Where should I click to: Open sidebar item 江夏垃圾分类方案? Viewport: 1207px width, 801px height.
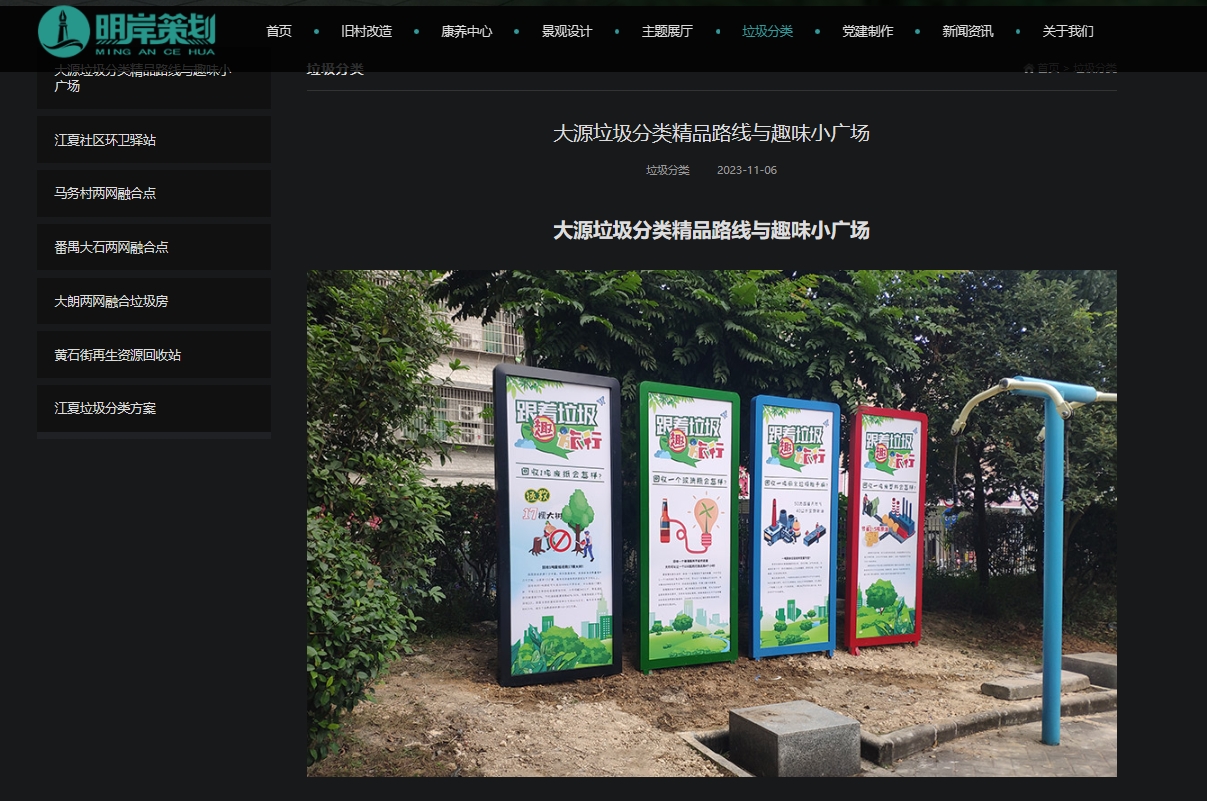coord(154,408)
